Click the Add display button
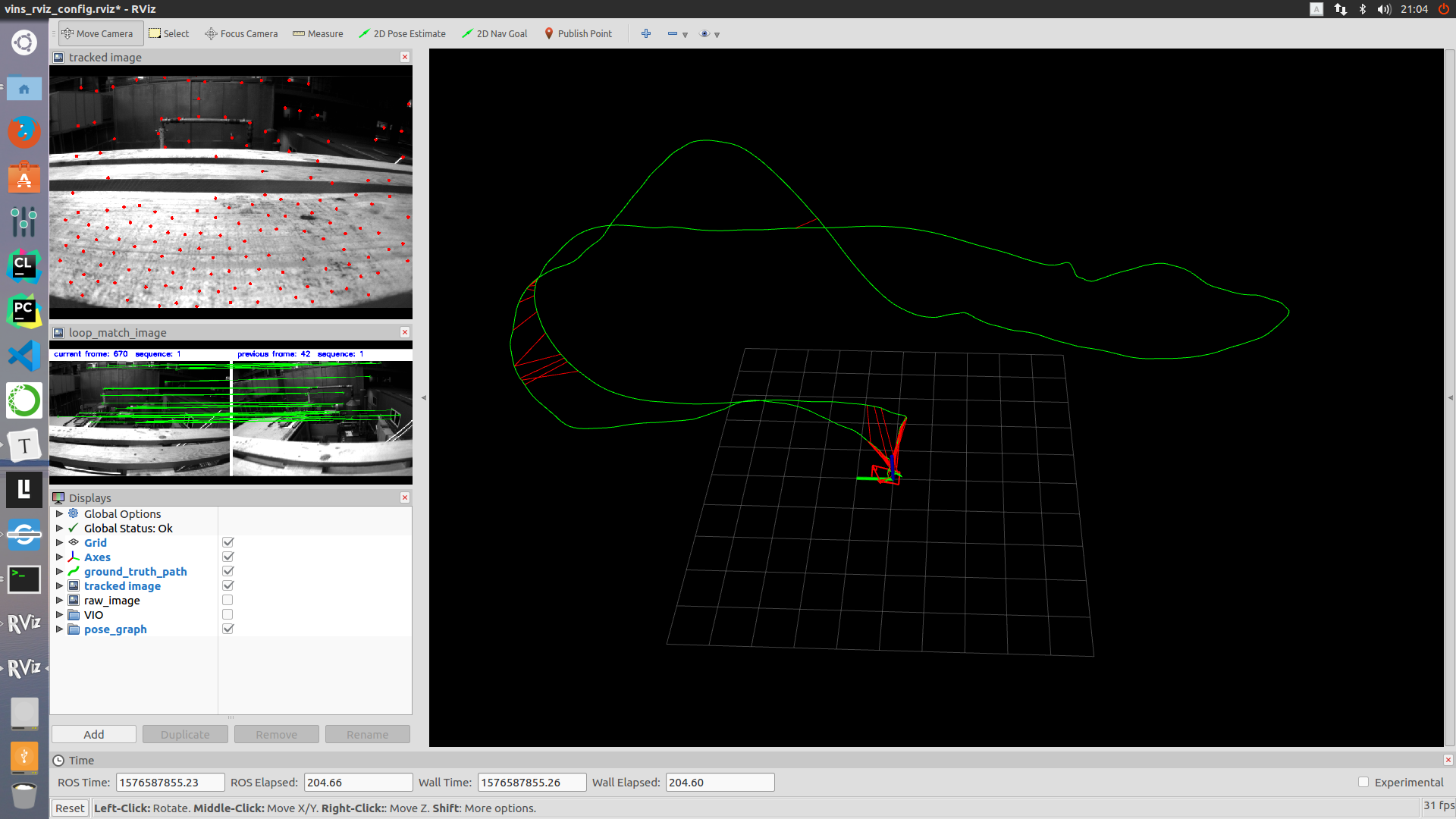This screenshot has width=1456, height=819. click(94, 734)
